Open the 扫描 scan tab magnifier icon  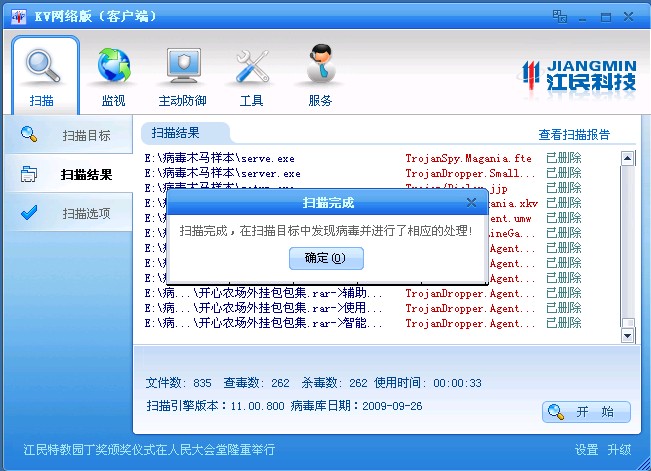[x=43, y=66]
